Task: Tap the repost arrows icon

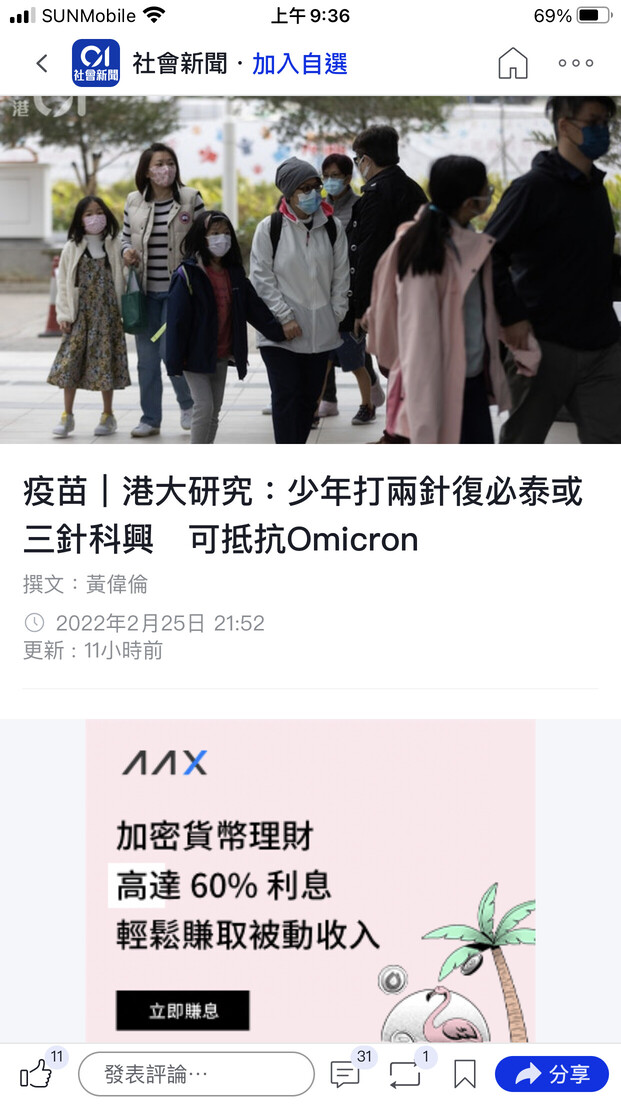Action: (405, 1074)
